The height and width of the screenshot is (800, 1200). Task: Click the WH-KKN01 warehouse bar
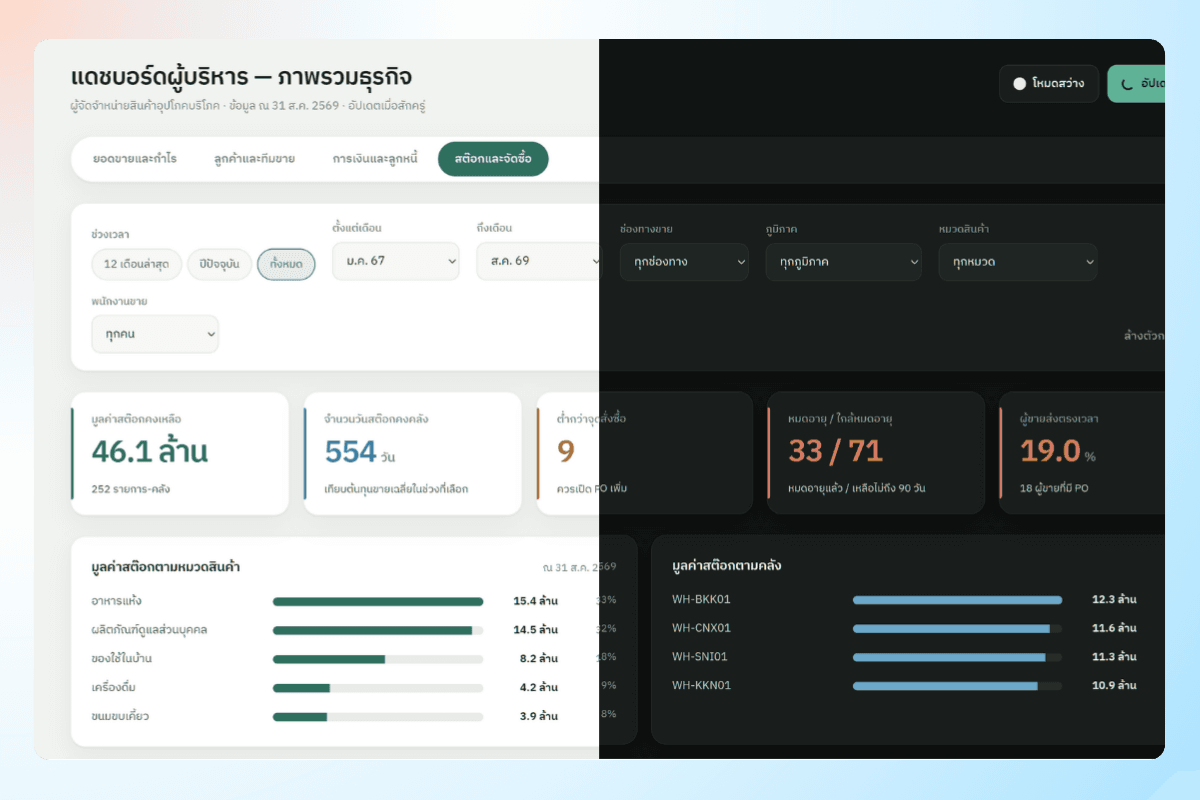click(957, 686)
